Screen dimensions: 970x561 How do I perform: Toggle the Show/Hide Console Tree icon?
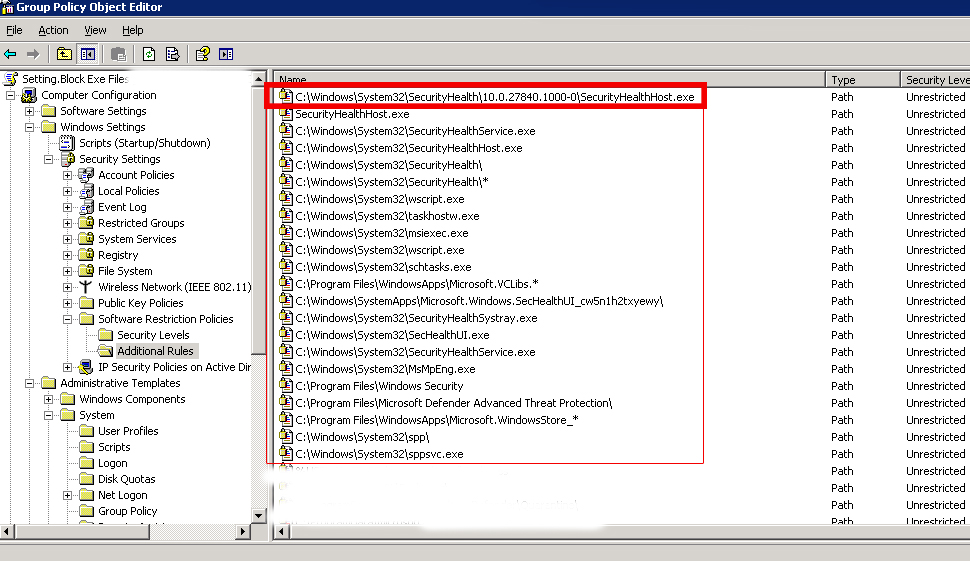[x=88, y=54]
